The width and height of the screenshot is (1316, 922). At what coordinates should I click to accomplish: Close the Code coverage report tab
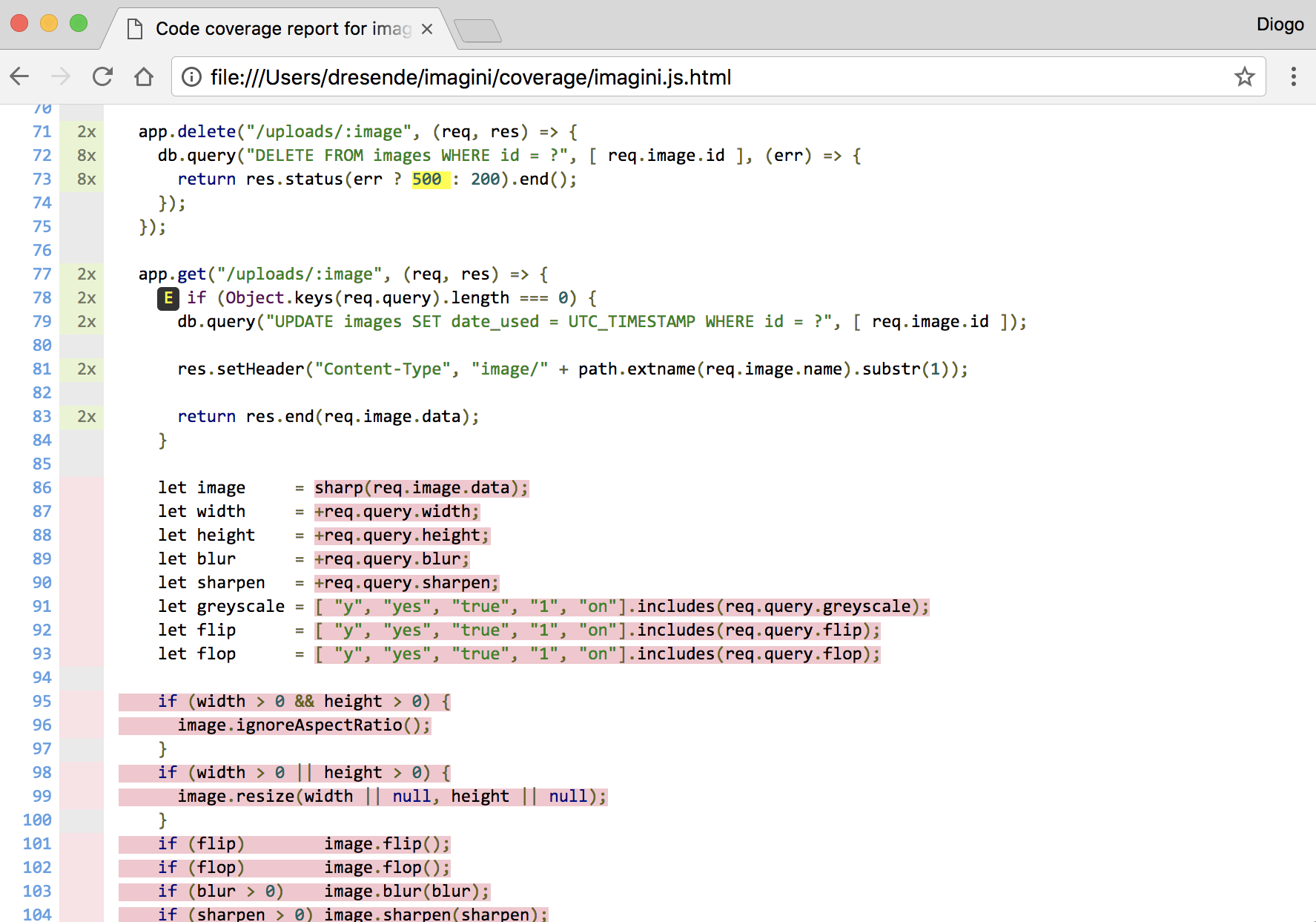point(427,29)
